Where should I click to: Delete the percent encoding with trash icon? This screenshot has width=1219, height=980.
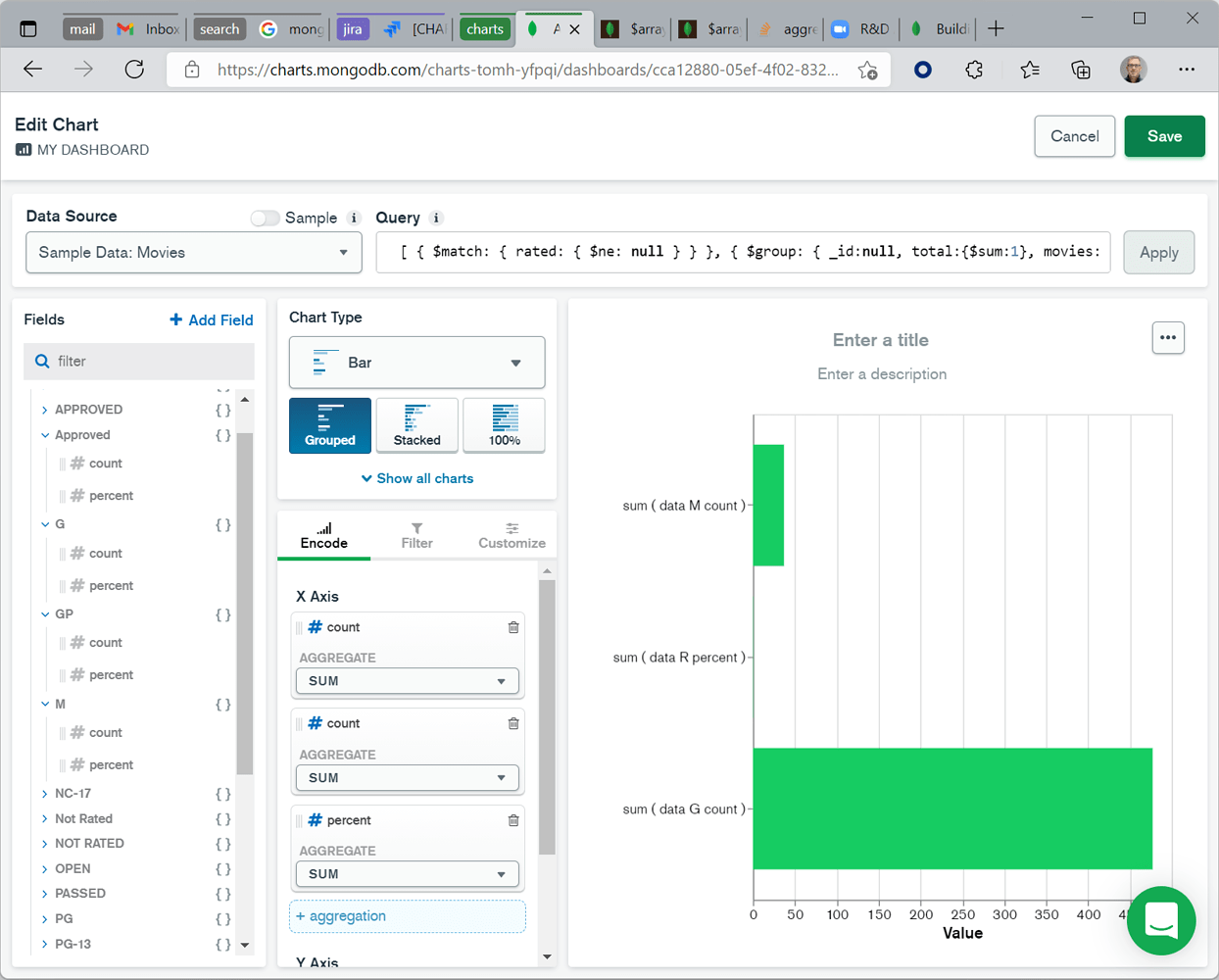513,820
